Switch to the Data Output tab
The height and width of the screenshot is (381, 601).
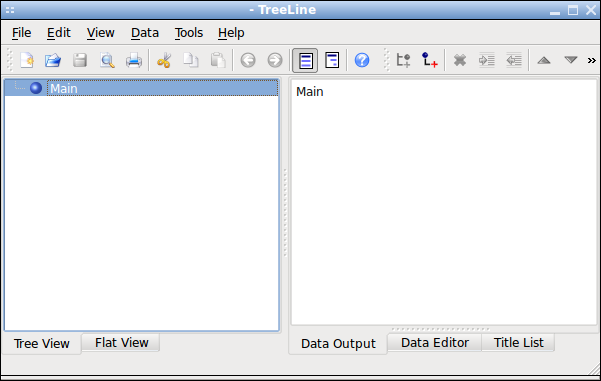tap(338, 343)
